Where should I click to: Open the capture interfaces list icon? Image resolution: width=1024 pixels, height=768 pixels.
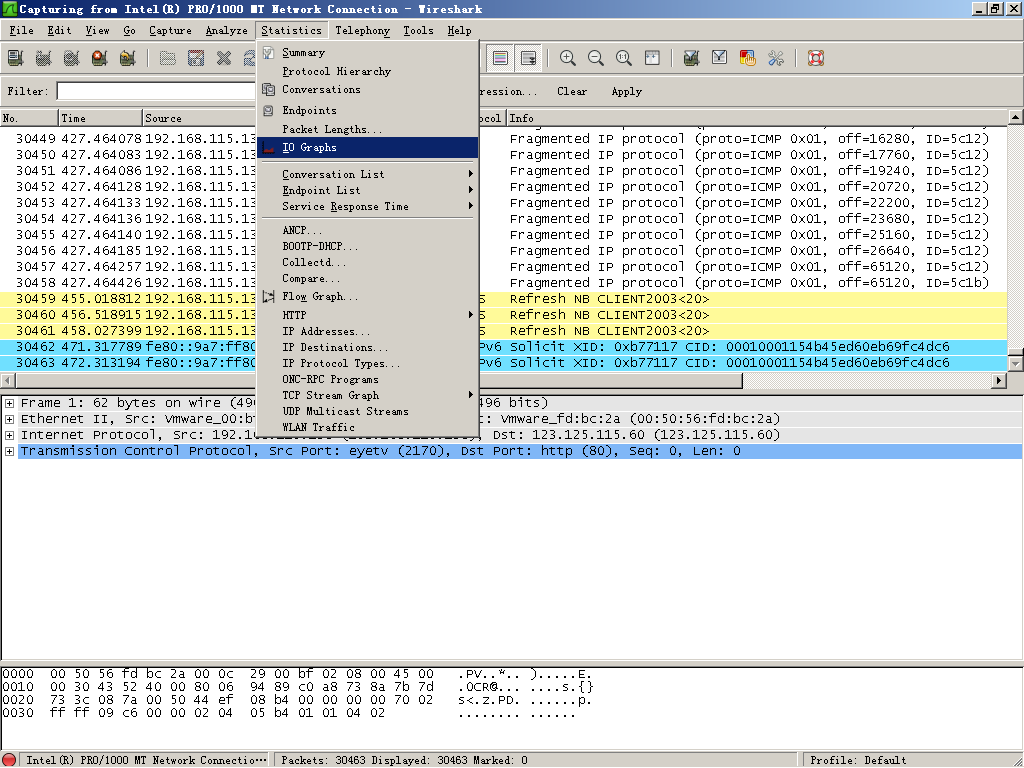16,58
